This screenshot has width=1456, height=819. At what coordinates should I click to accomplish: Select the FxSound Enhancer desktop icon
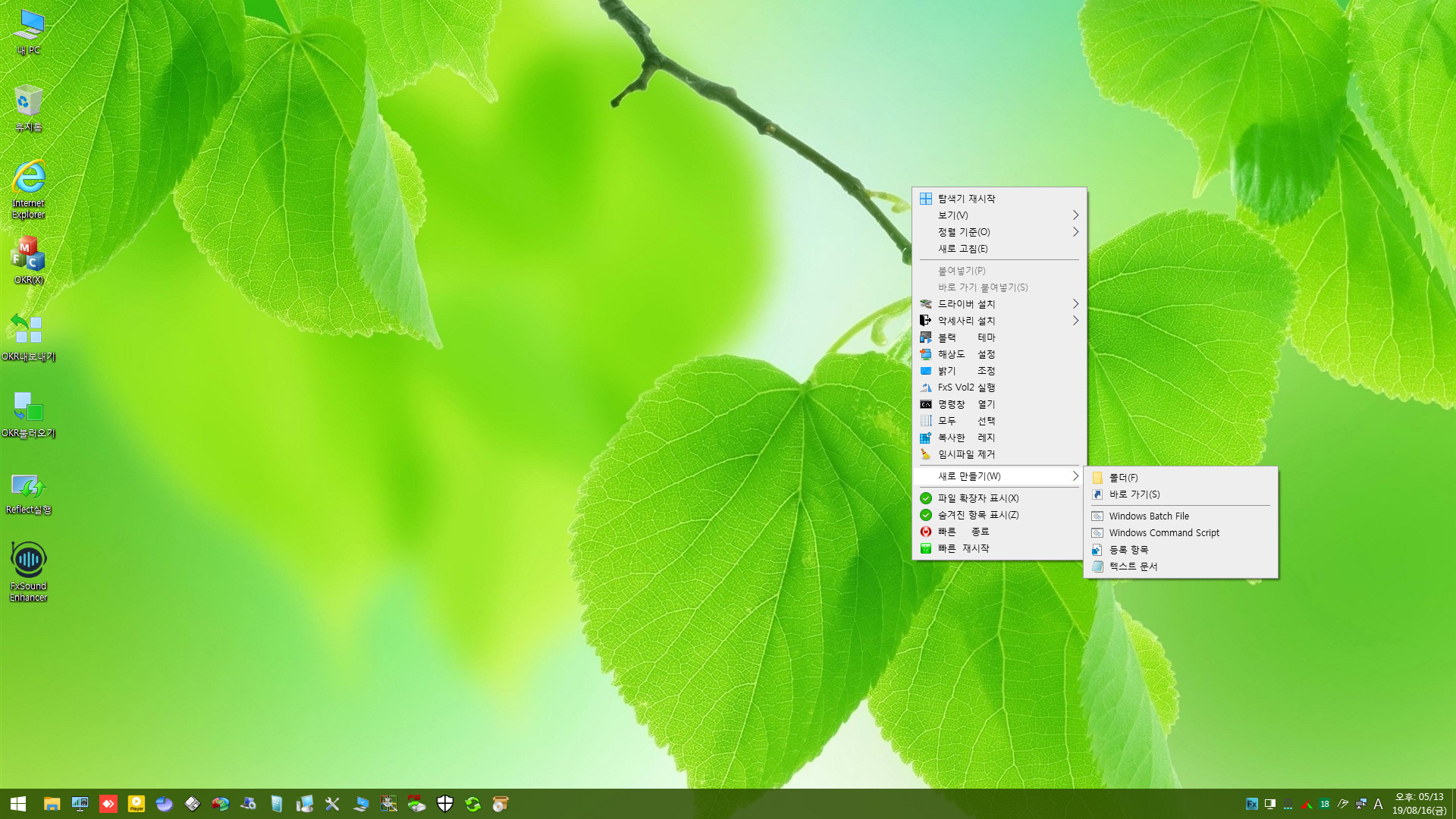click(29, 572)
